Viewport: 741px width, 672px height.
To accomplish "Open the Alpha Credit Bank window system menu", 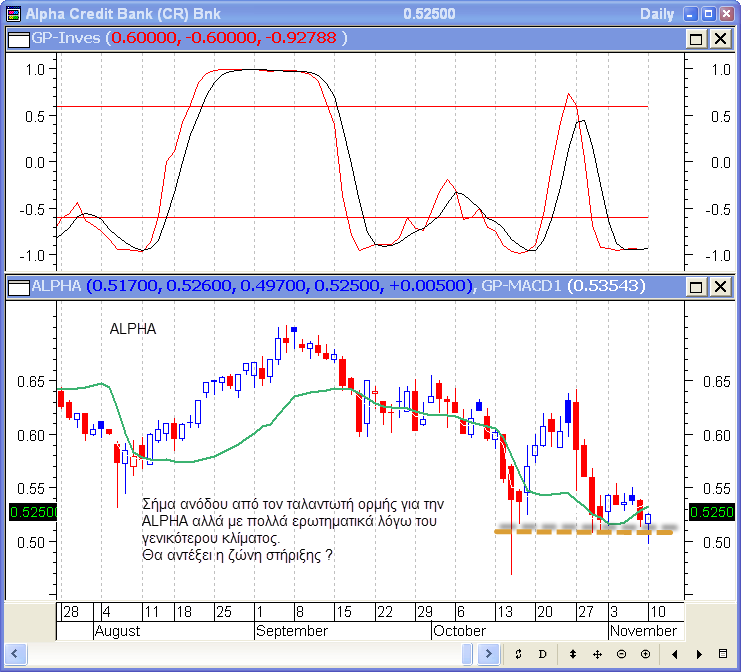I will [x=12, y=14].
